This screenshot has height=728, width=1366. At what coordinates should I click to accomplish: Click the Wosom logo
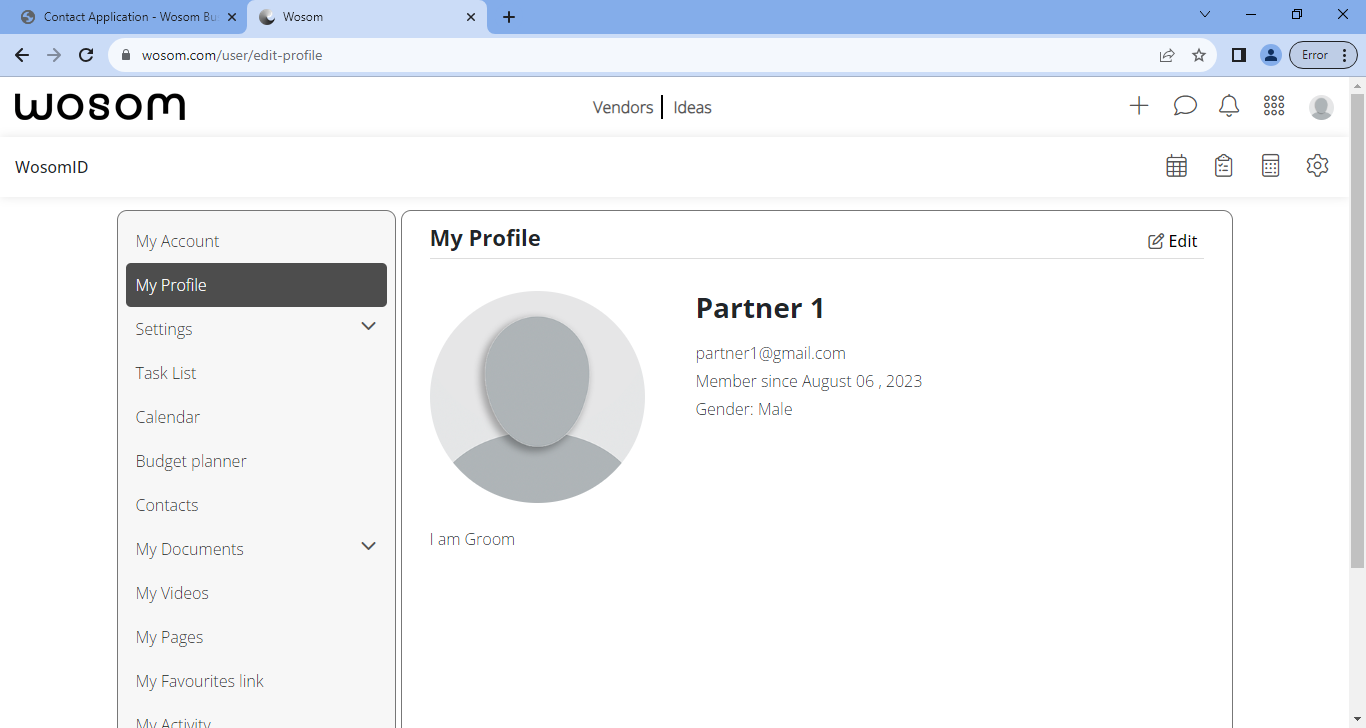[99, 106]
